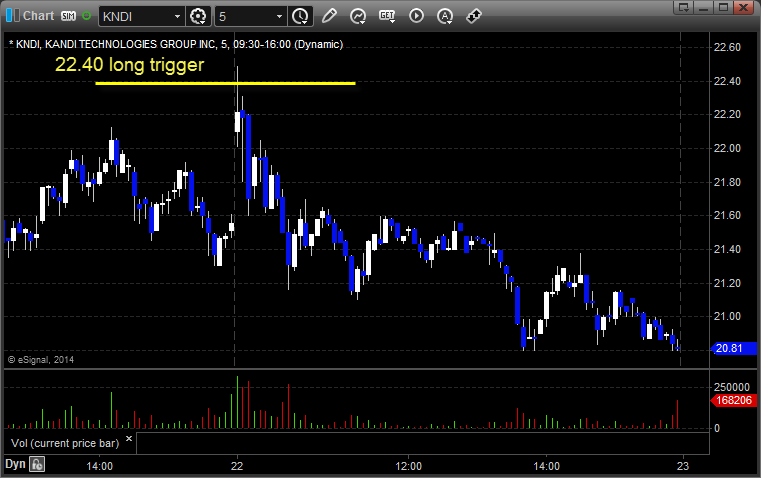
Task: Open the alerts "A" menu
Action: tap(445, 16)
